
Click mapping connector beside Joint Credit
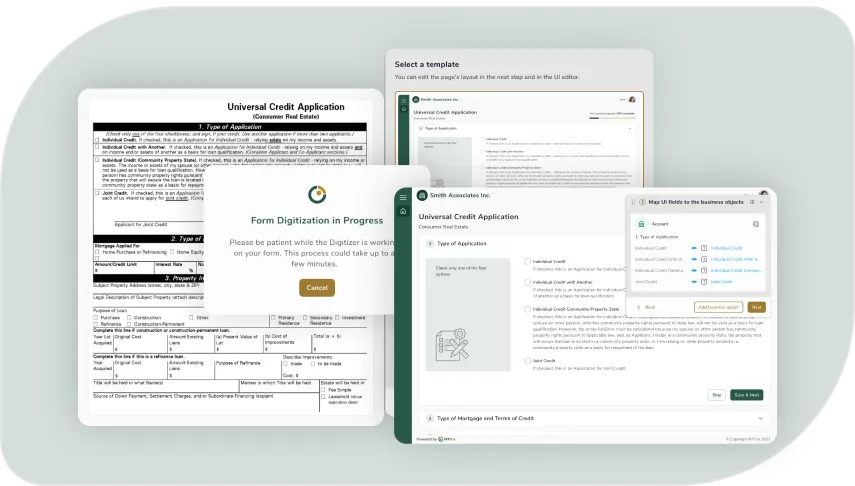tap(694, 282)
